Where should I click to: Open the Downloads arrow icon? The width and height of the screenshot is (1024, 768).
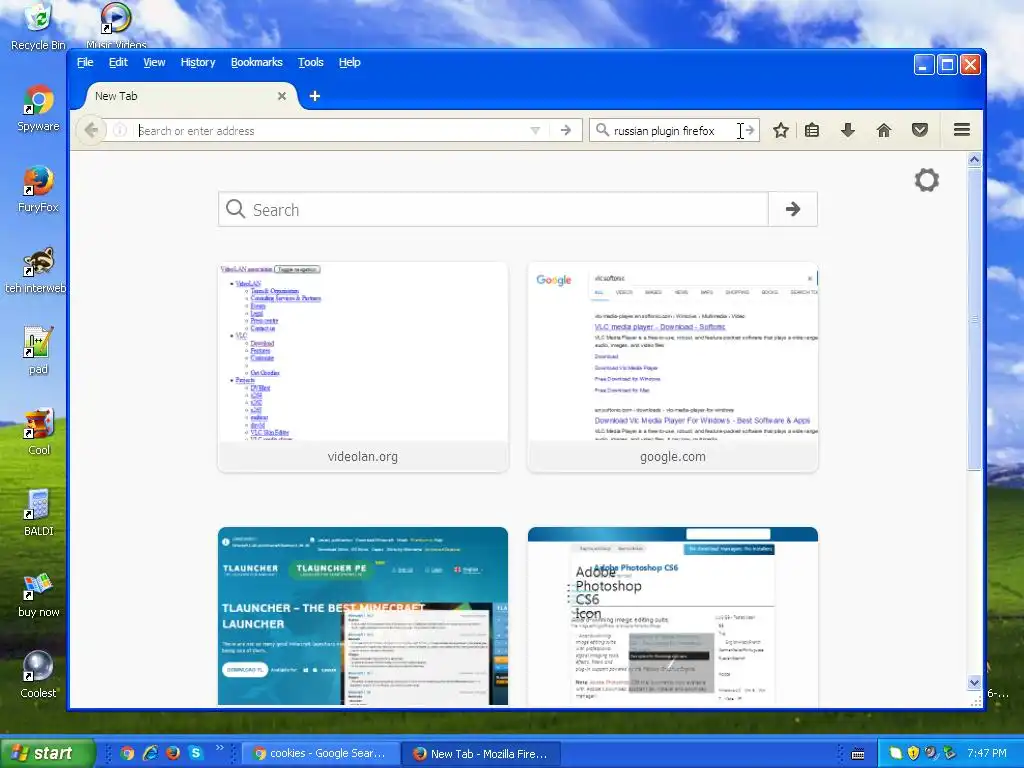tap(848, 130)
